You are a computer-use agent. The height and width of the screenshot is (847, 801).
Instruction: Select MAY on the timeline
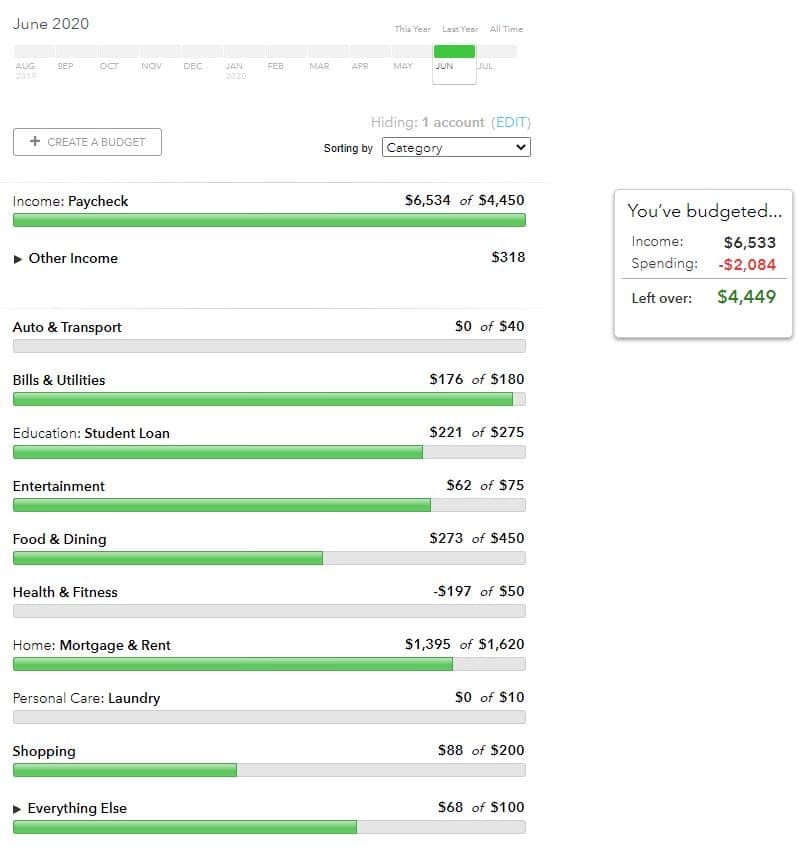tap(403, 66)
